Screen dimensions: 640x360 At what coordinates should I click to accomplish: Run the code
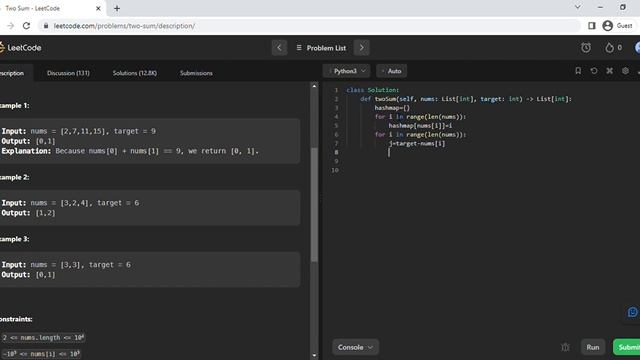click(593, 347)
